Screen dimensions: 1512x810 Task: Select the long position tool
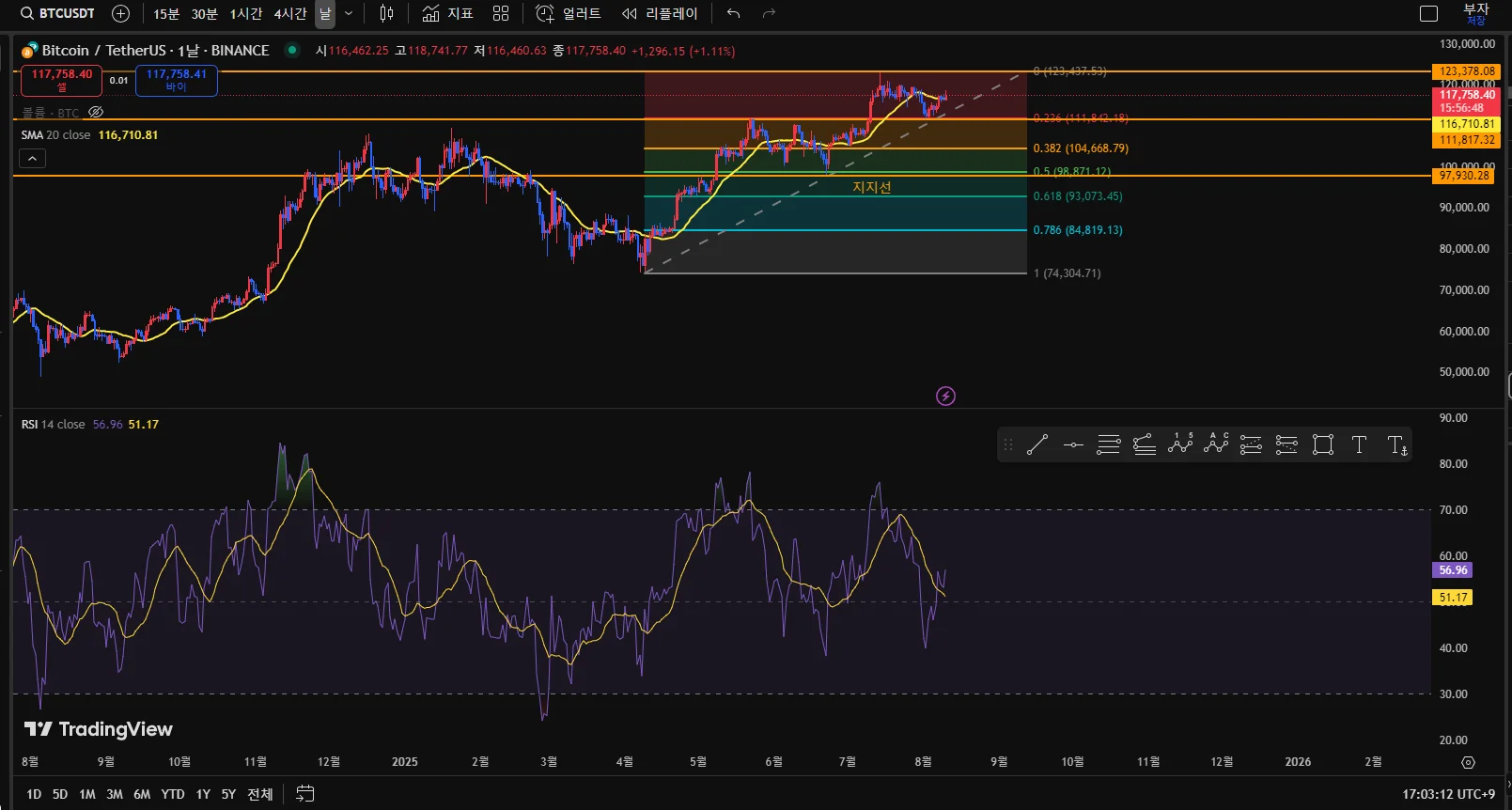point(1251,444)
